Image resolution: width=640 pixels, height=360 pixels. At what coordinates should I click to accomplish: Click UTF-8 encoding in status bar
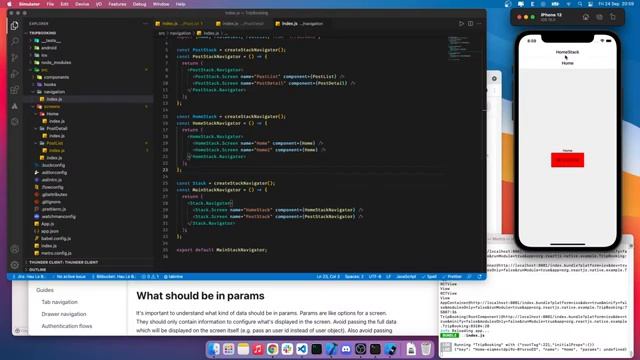pyautogui.click(x=375, y=277)
